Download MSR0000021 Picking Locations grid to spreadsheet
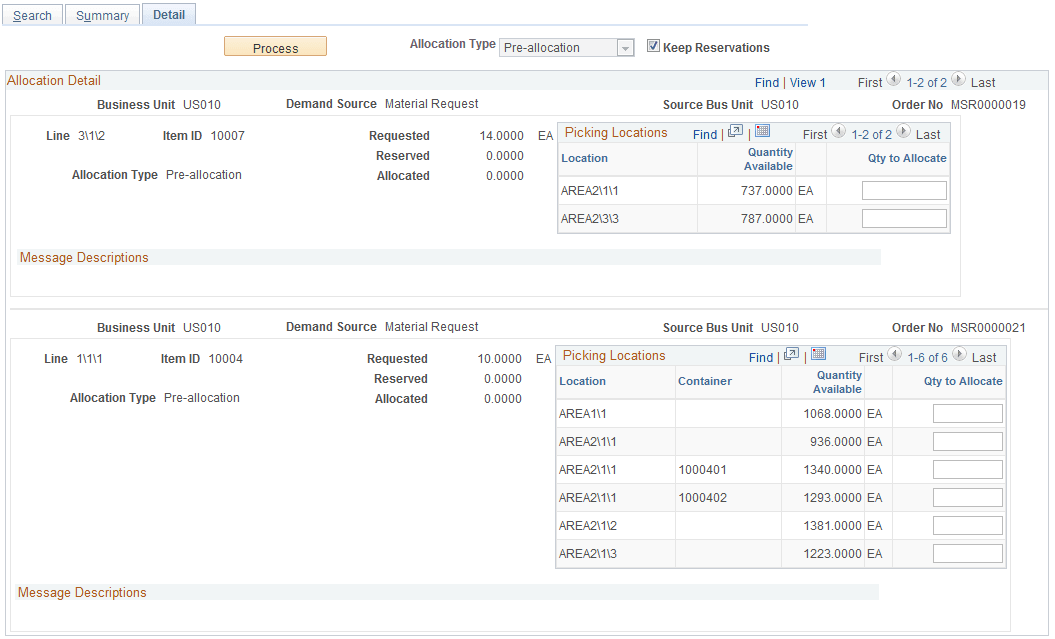The height and width of the screenshot is (639, 1055). tap(817, 356)
